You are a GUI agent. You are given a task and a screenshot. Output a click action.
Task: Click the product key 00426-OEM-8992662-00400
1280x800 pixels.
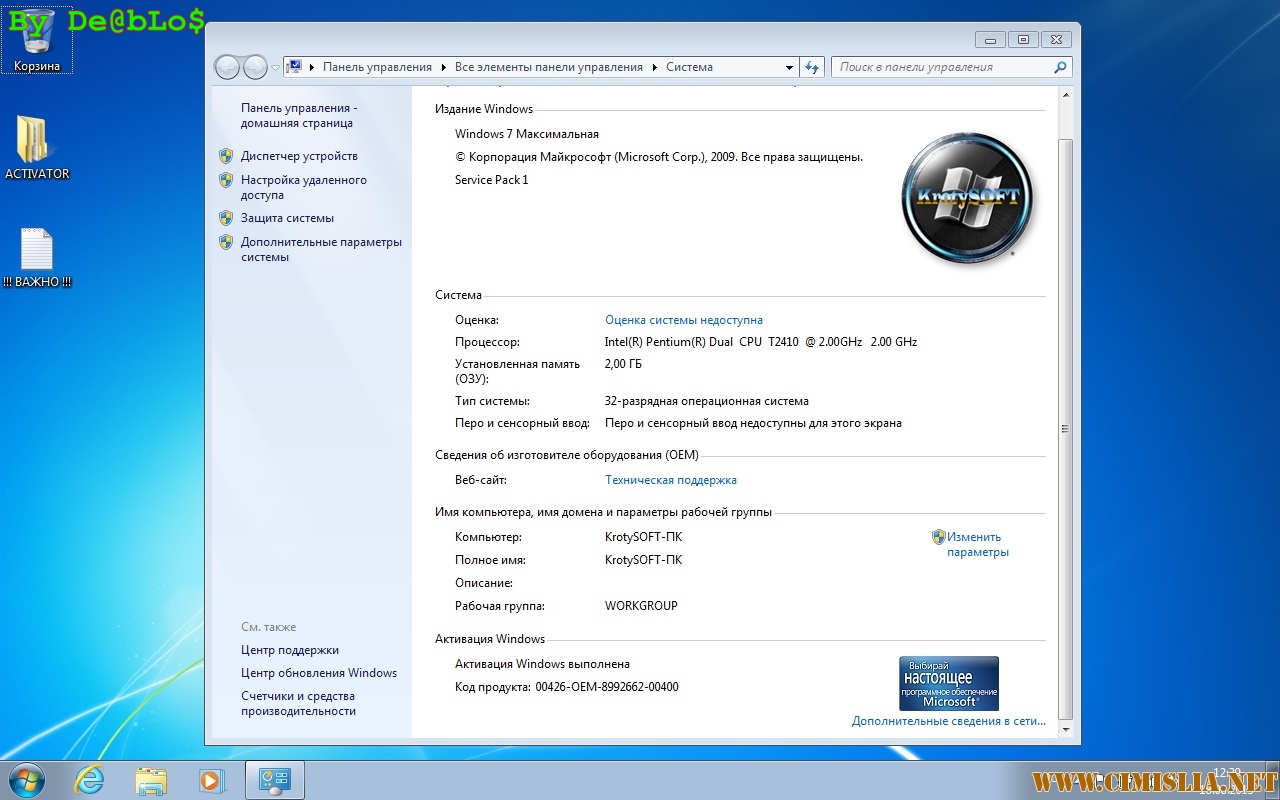[607, 687]
